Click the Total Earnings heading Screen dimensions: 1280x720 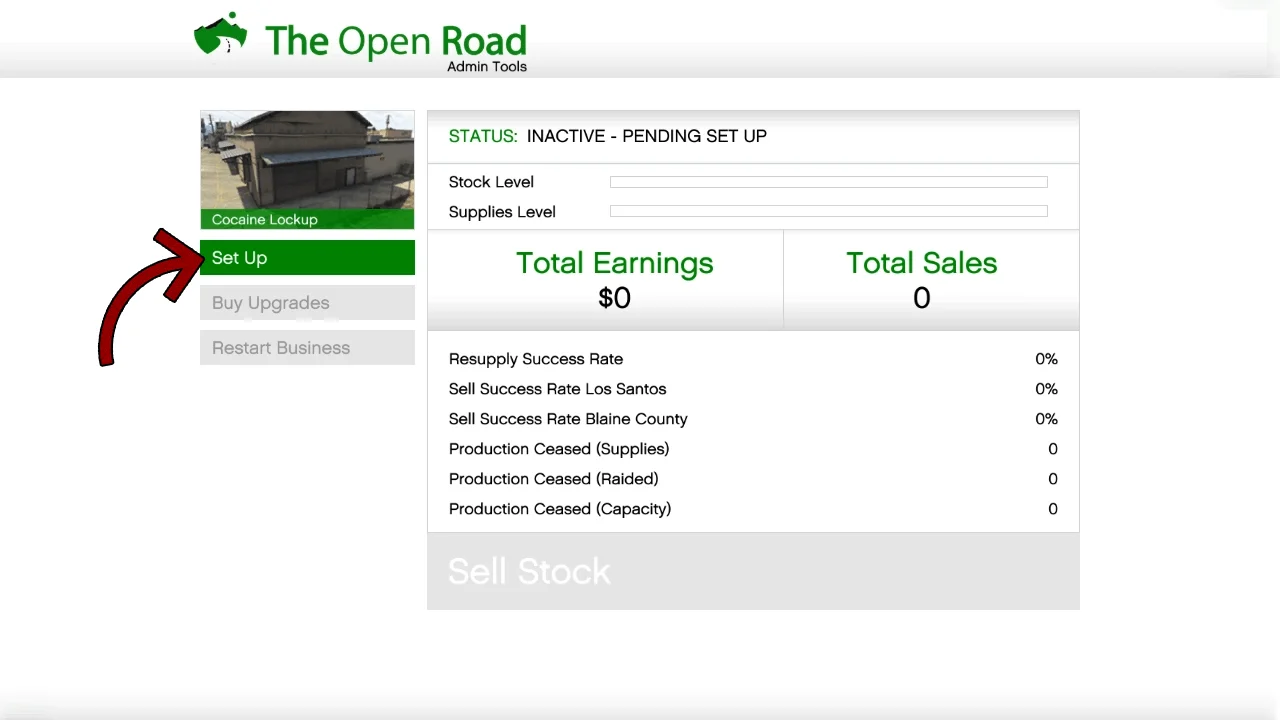pos(614,263)
